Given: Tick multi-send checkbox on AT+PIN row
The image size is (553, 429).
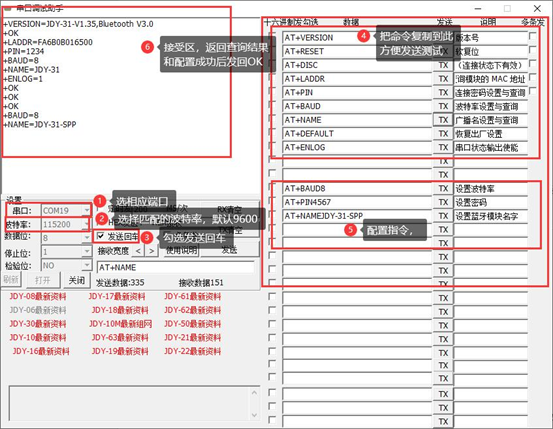Looking at the screenshot, I should tap(533, 91).
